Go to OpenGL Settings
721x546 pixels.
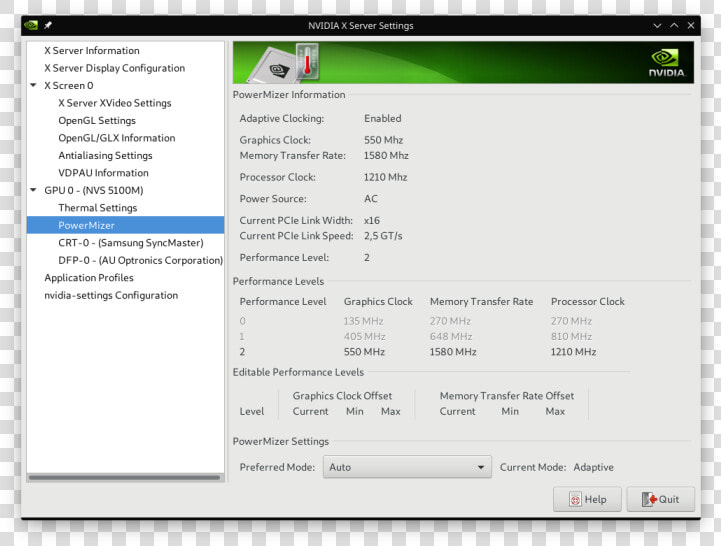97,121
